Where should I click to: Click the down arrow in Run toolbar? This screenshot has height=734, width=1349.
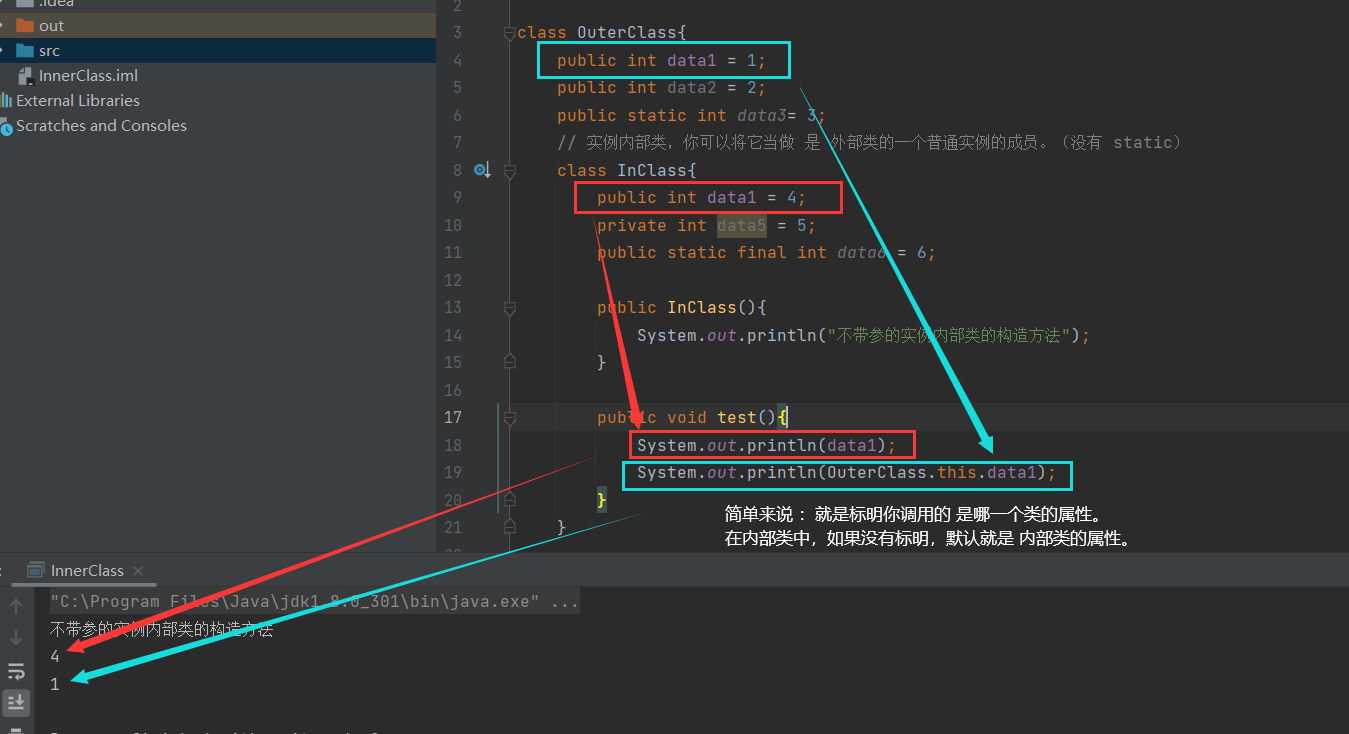[x=16, y=638]
